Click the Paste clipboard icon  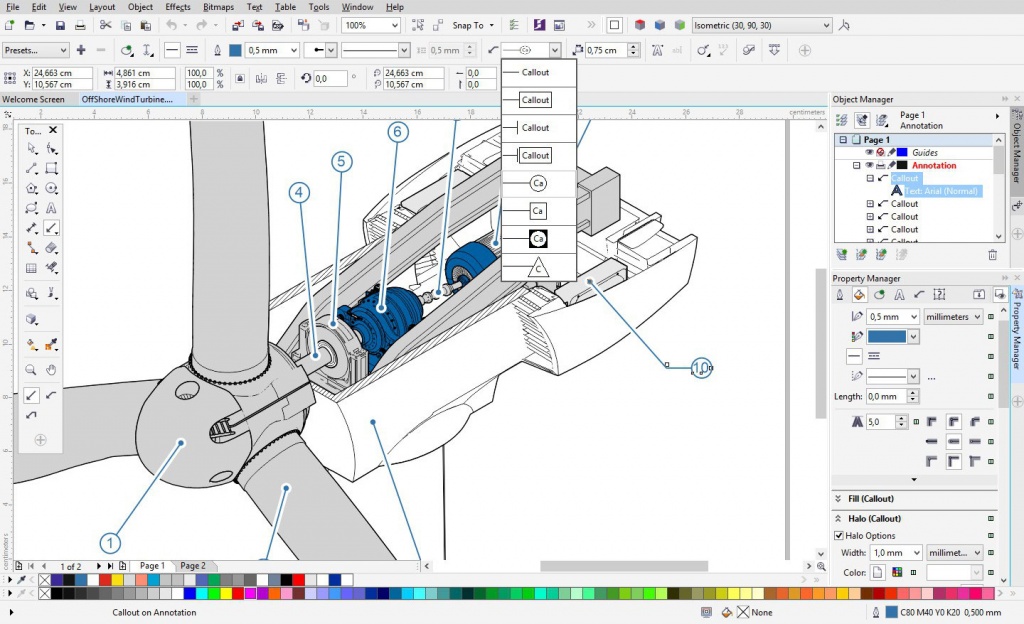[x=146, y=25]
